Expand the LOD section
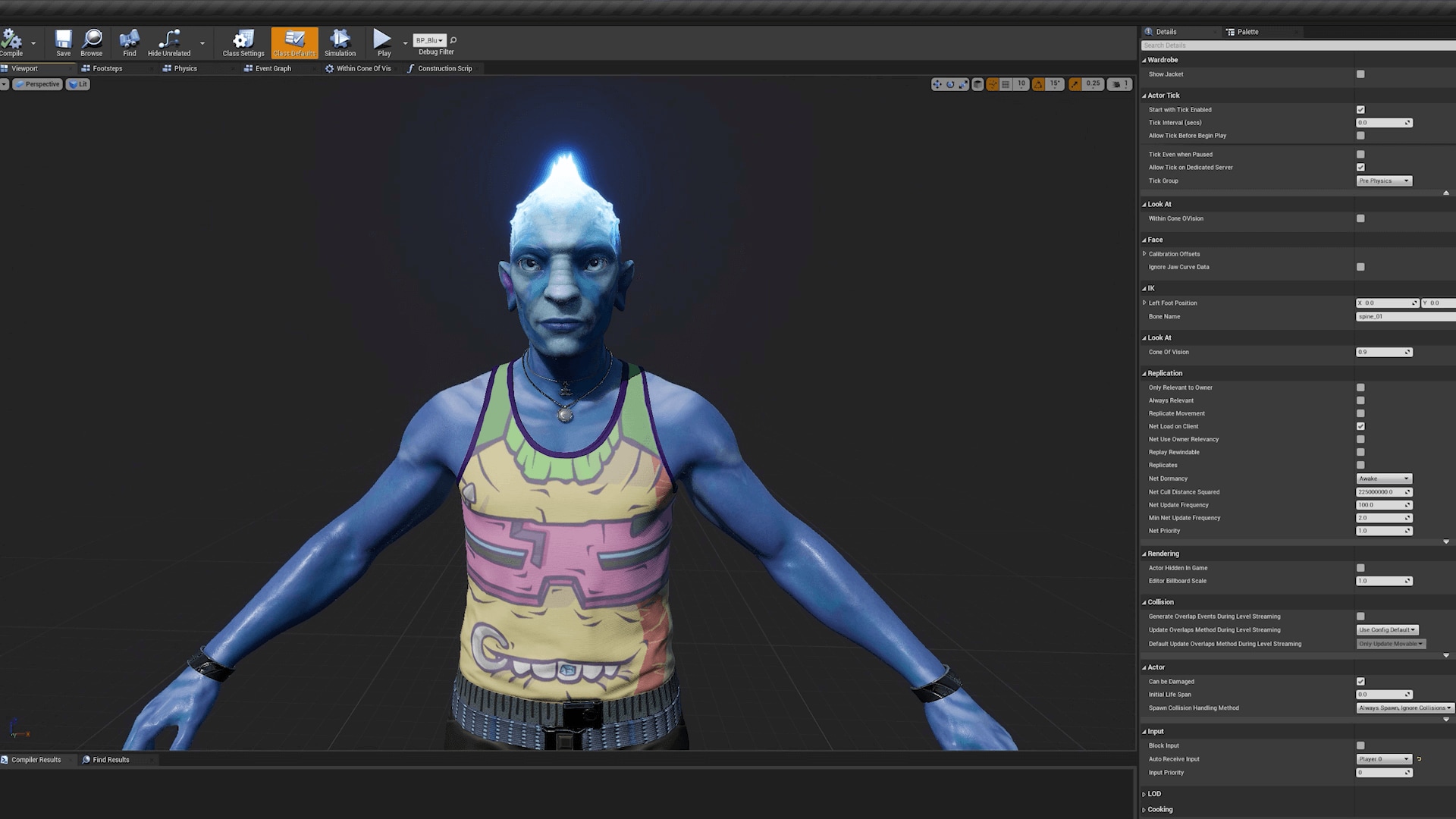Screen dimensions: 1456x819 click(1144, 795)
